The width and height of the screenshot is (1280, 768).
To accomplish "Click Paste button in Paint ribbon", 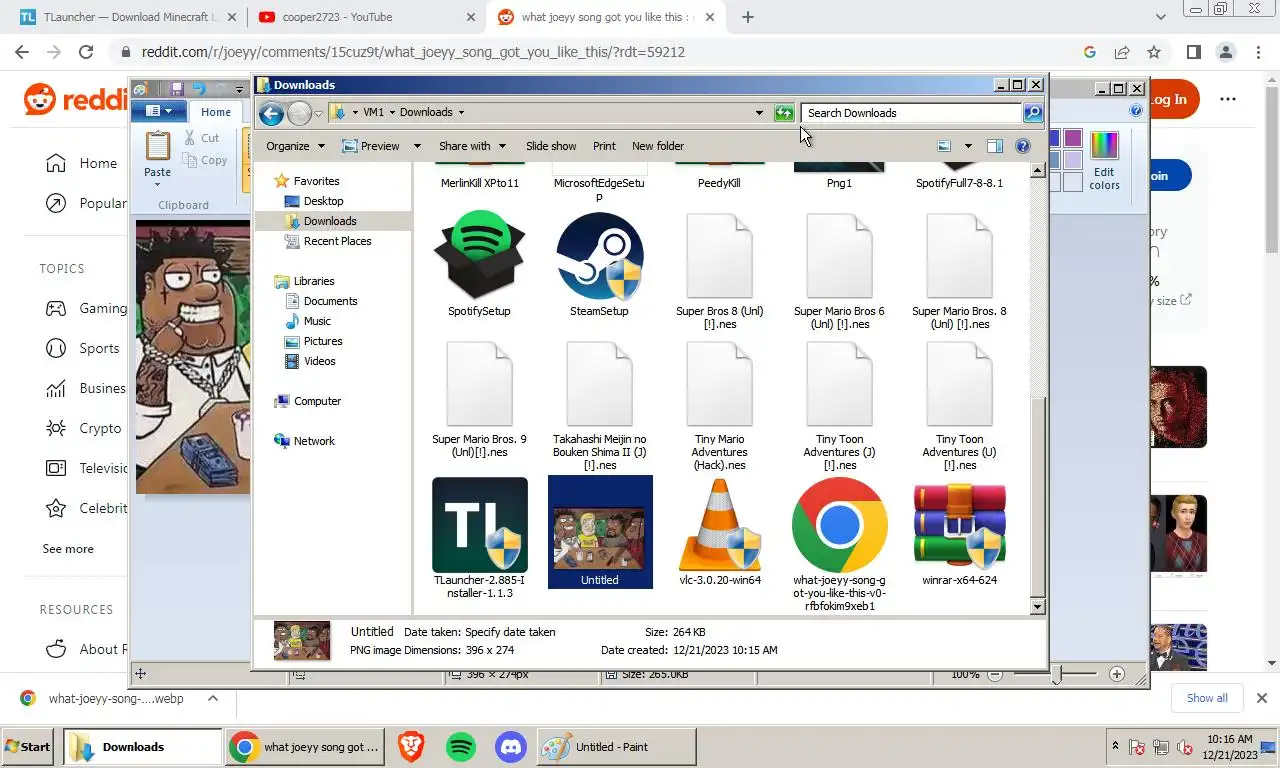I will click(157, 158).
